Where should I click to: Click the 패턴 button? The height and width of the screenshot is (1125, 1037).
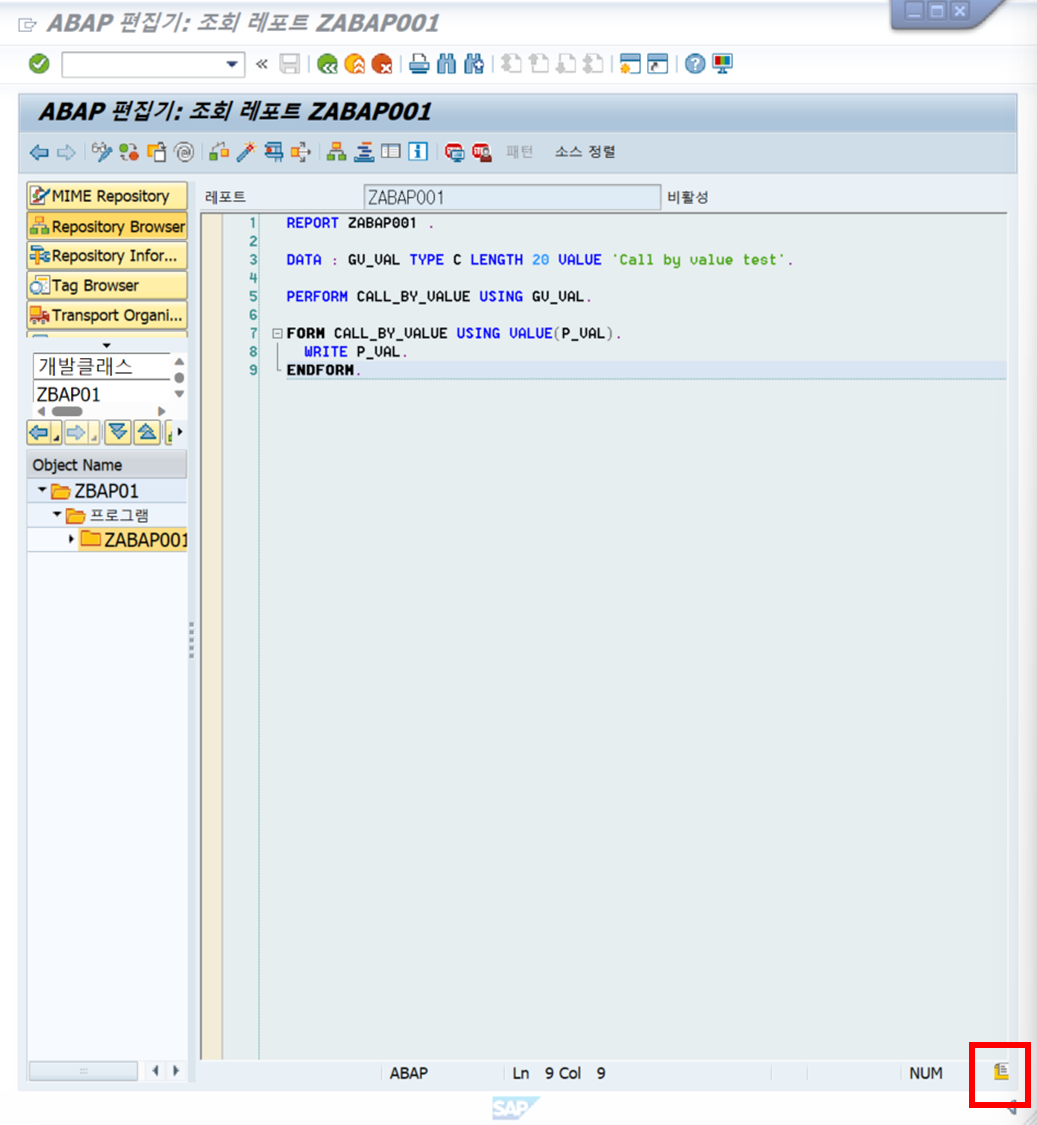pyautogui.click(x=520, y=151)
